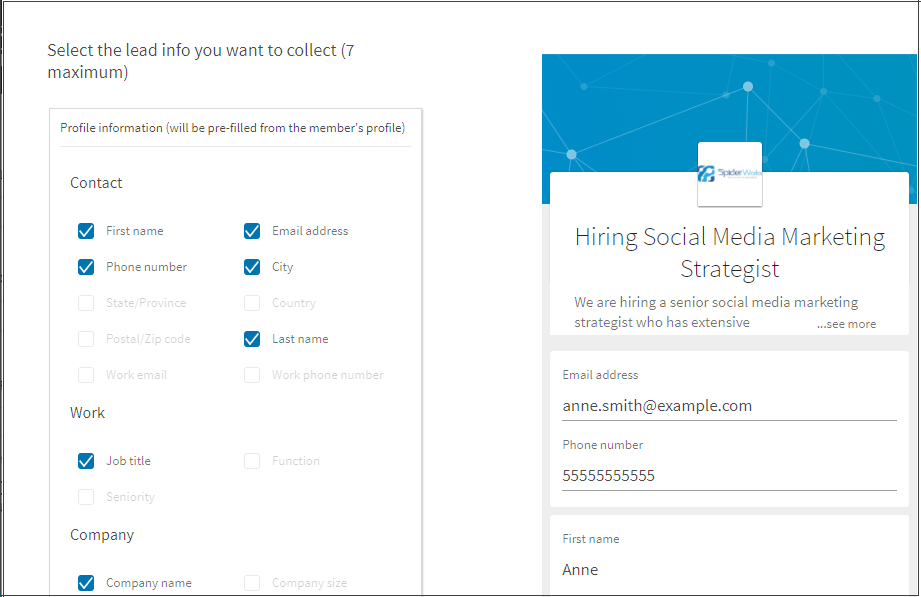Enable the Postal/Zip code checkbox
Image resolution: width=921 pixels, height=597 pixels.
click(x=86, y=339)
